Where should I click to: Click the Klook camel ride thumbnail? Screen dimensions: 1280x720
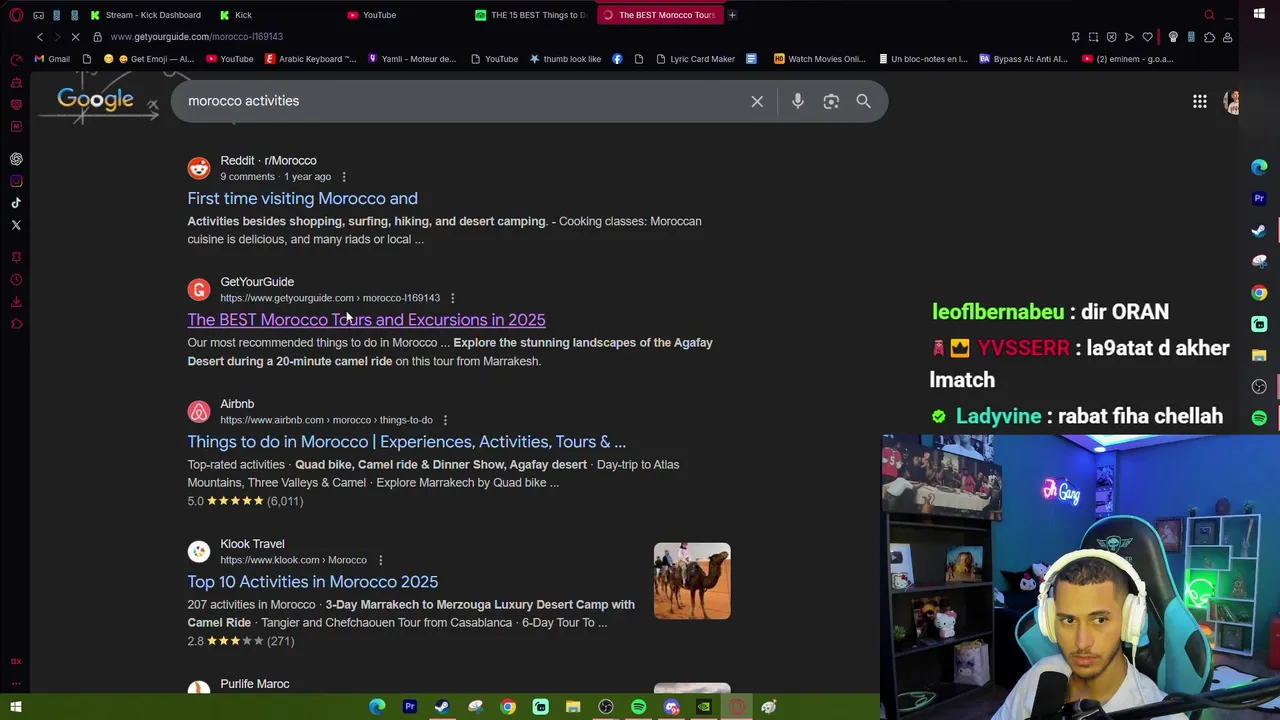click(x=692, y=581)
